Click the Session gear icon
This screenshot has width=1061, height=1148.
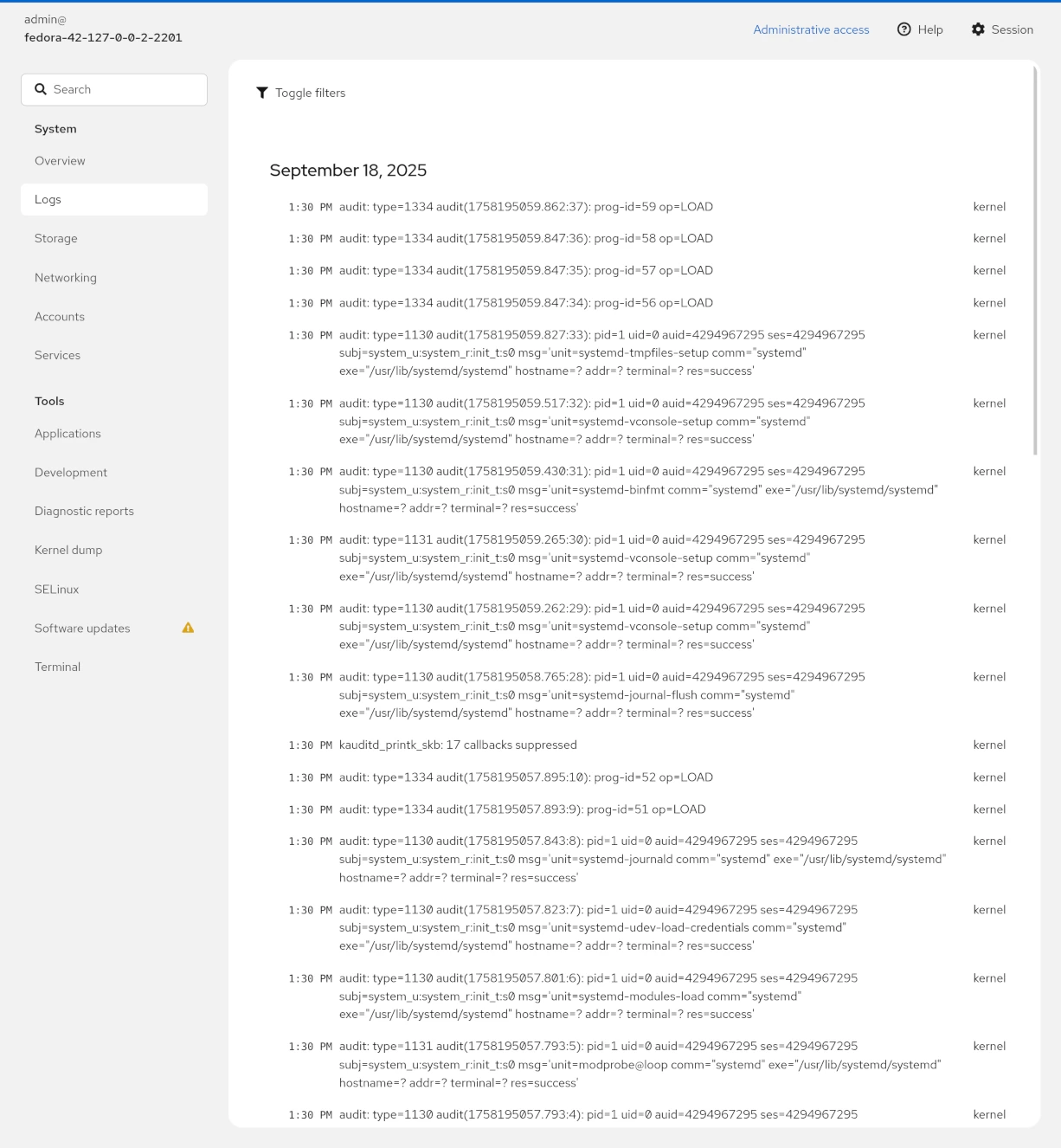979,29
